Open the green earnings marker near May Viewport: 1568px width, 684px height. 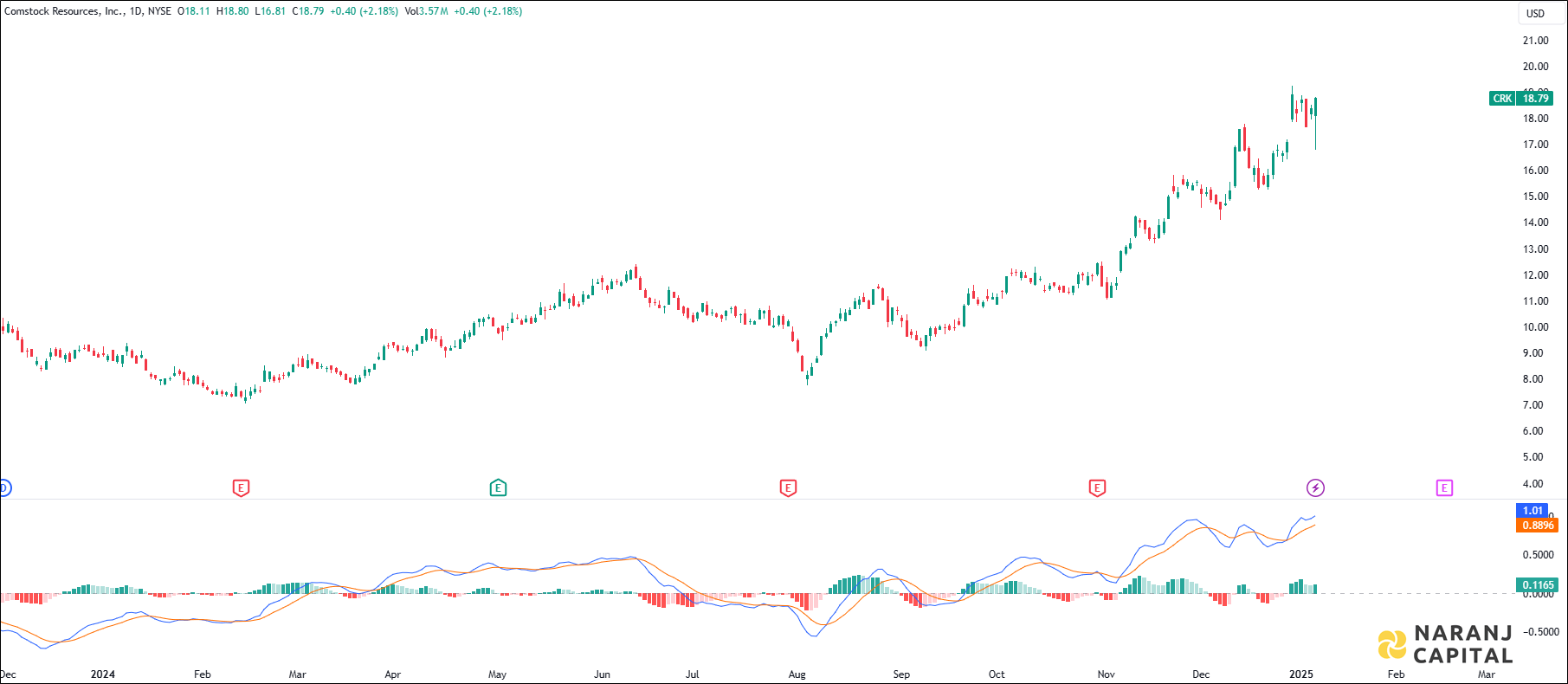(x=498, y=488)
